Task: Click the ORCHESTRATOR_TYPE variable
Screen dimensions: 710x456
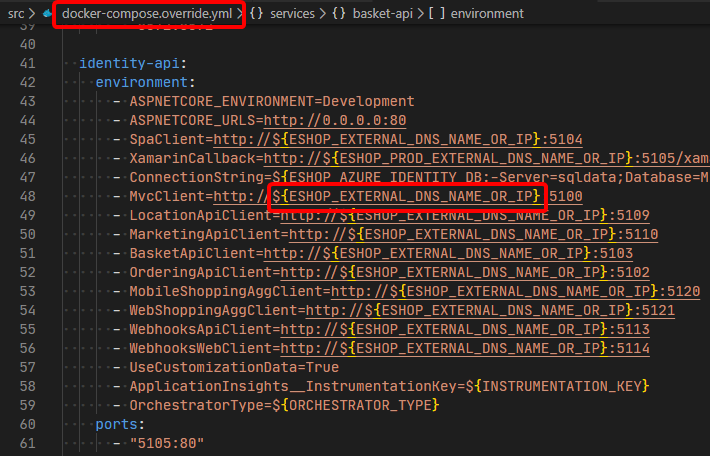Action: pyautogui.click(x=362, y=405)
